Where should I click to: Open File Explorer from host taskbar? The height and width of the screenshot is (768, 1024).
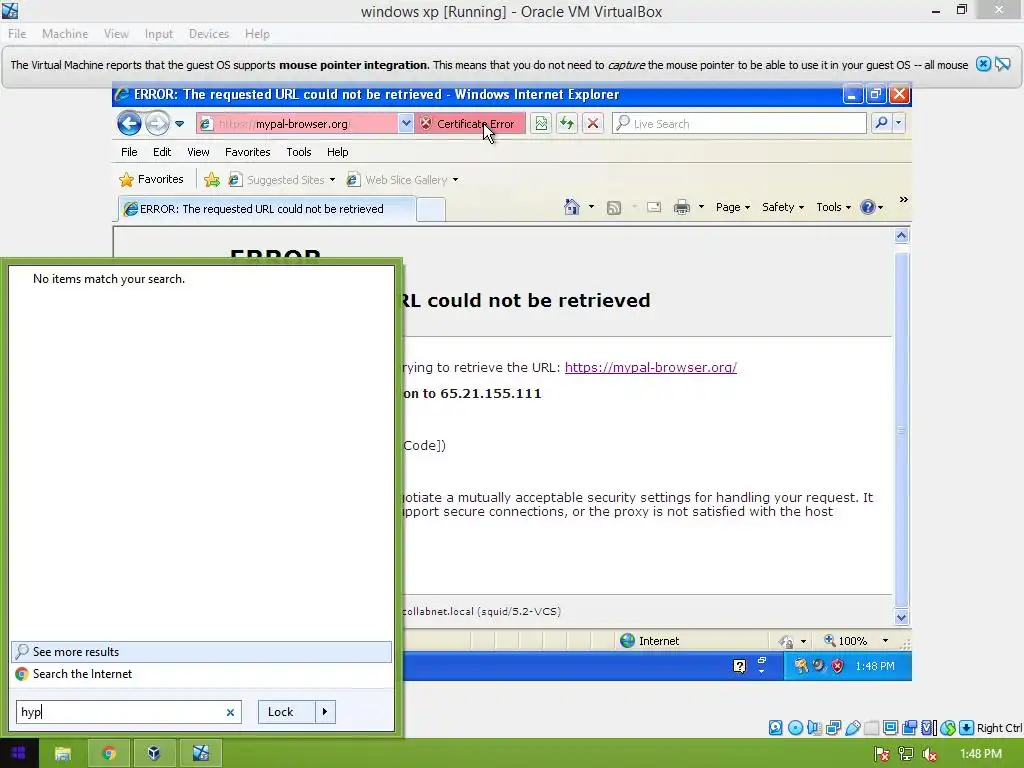[63, 753]
